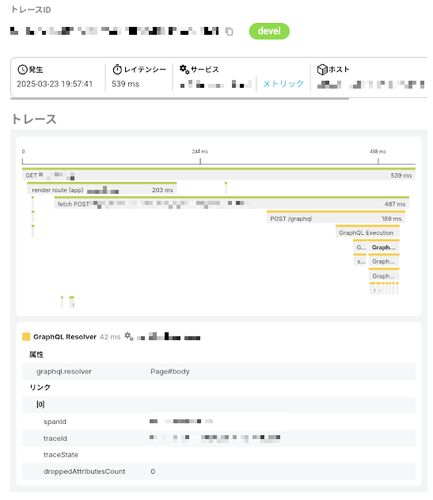
Task: Click the droppedAttributesCount row
Action: tap(219, 471)
